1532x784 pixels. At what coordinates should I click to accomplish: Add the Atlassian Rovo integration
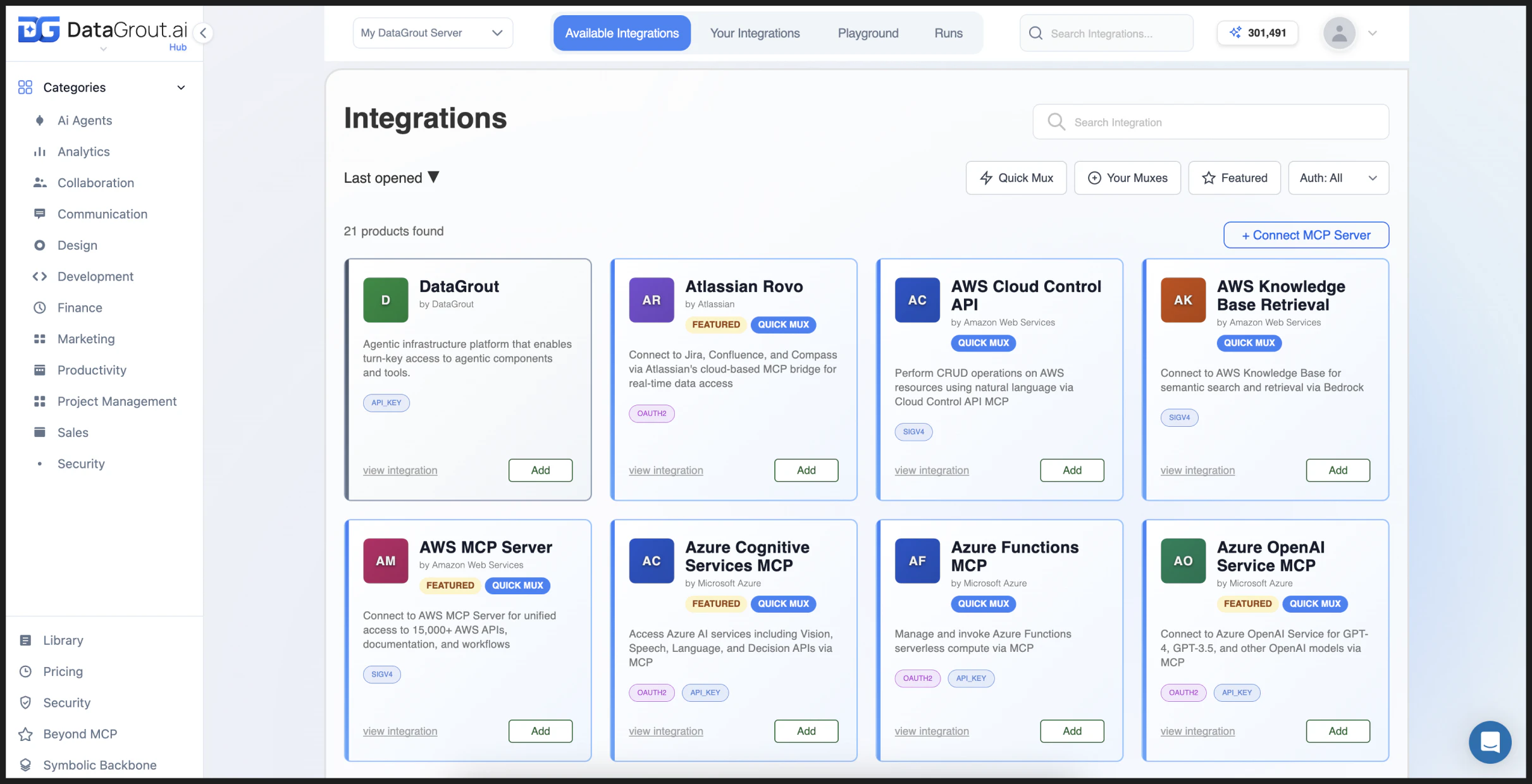coord(806,470)
